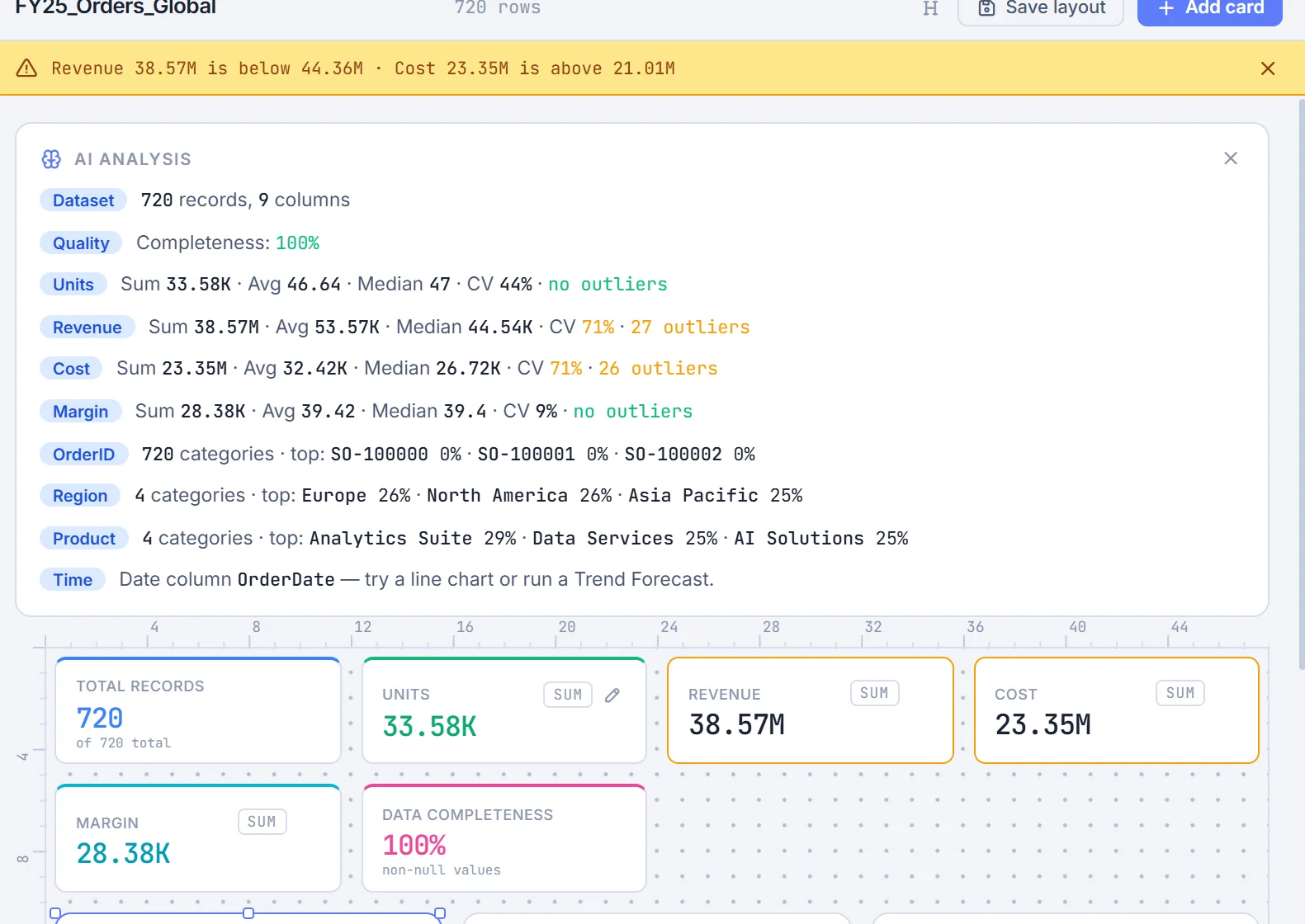Click ruler mark 24 on horizontal ruler
The width and height of the screenshot is (1305, 924).
click(669, 627)
